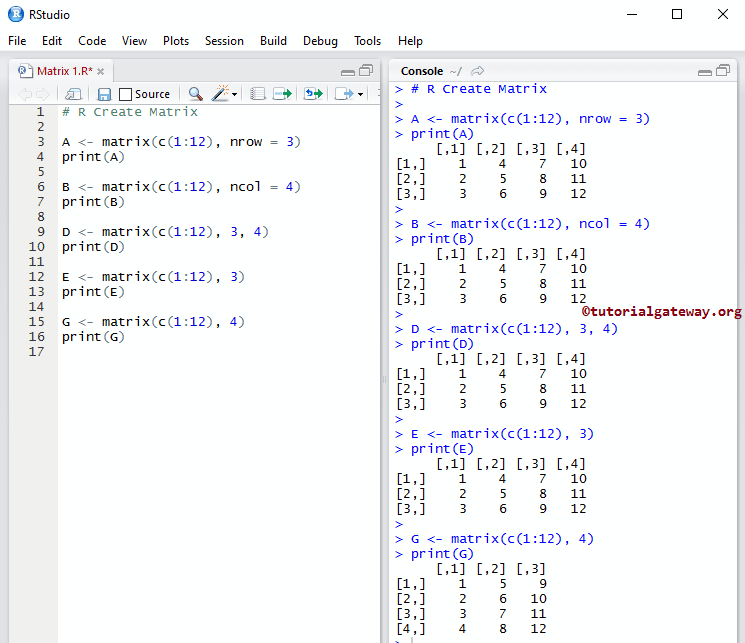
Task: Click editor line D <- matrix(c(1:12), 3, 4)
Action: [x=165, y=232]
